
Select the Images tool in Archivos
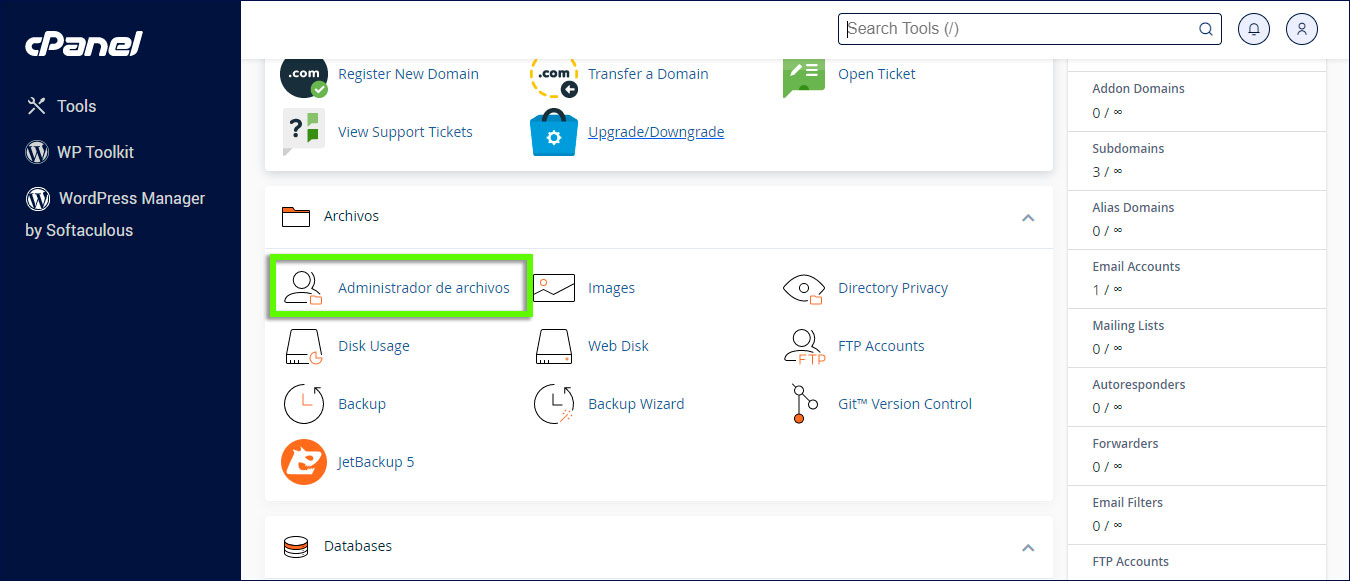[611, 288]
